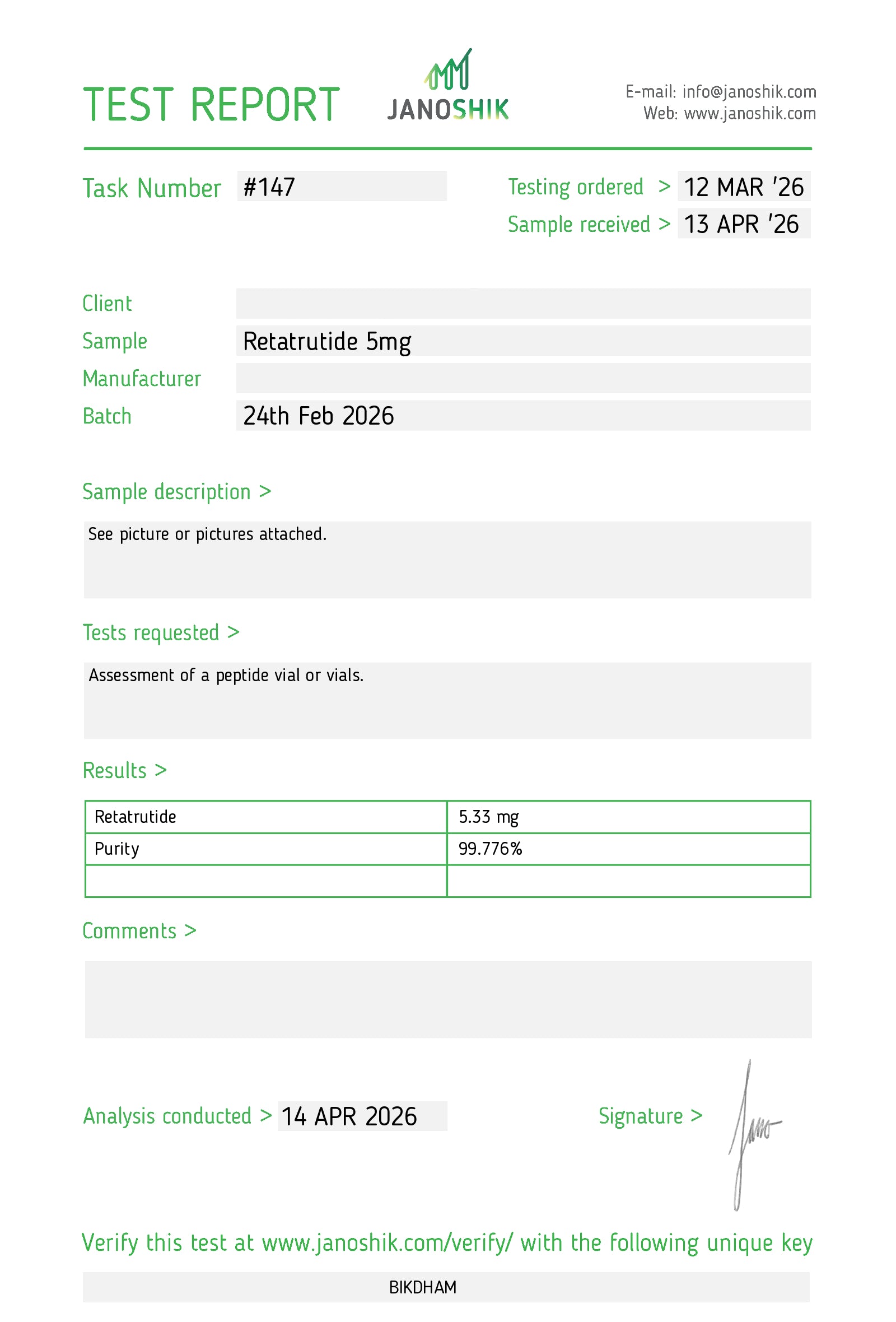The width and height of the screenshot is (896, 1322).
Task: Click the Results section heading
Action: pos(124,770)
